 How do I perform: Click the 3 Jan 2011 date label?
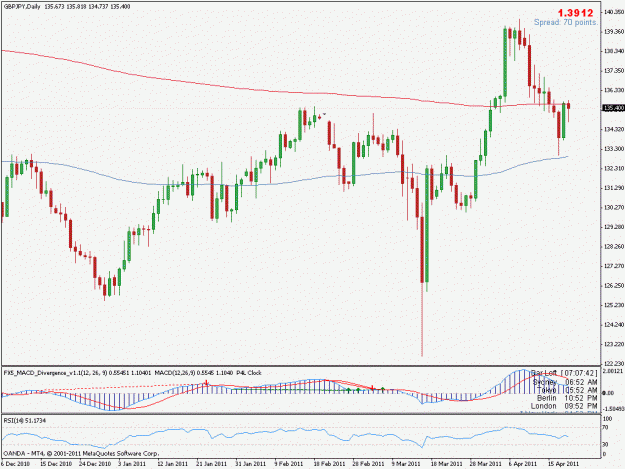coord(132,464)
